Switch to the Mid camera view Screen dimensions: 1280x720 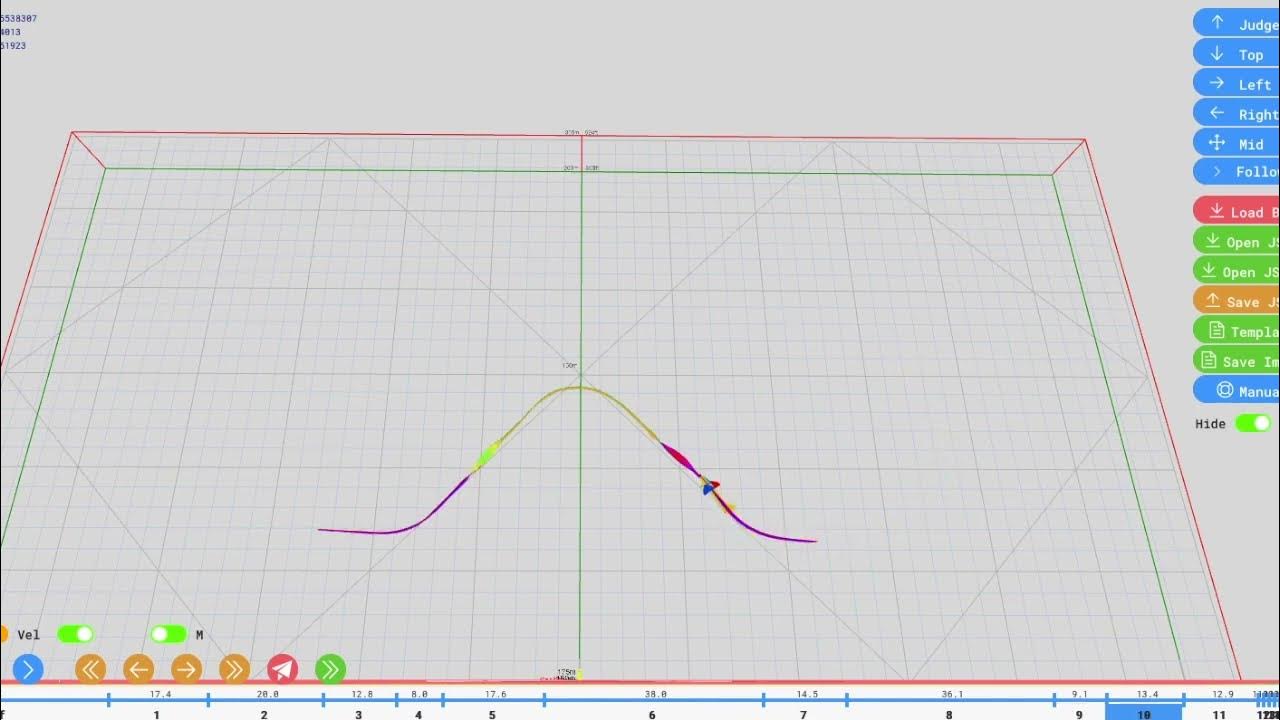(1236, 143)
